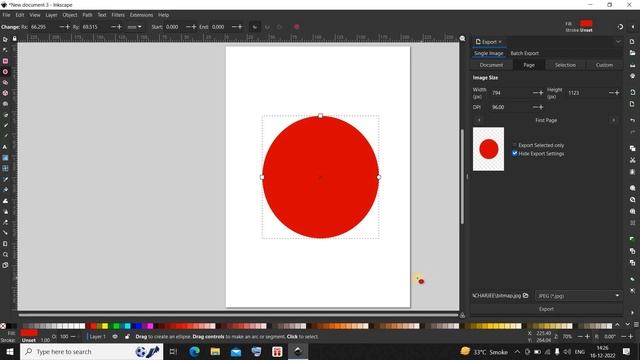The width and height of the screenshot is (640, 360).
Task: Open File Explorer from taskbar
Action: tap(215, 351)
